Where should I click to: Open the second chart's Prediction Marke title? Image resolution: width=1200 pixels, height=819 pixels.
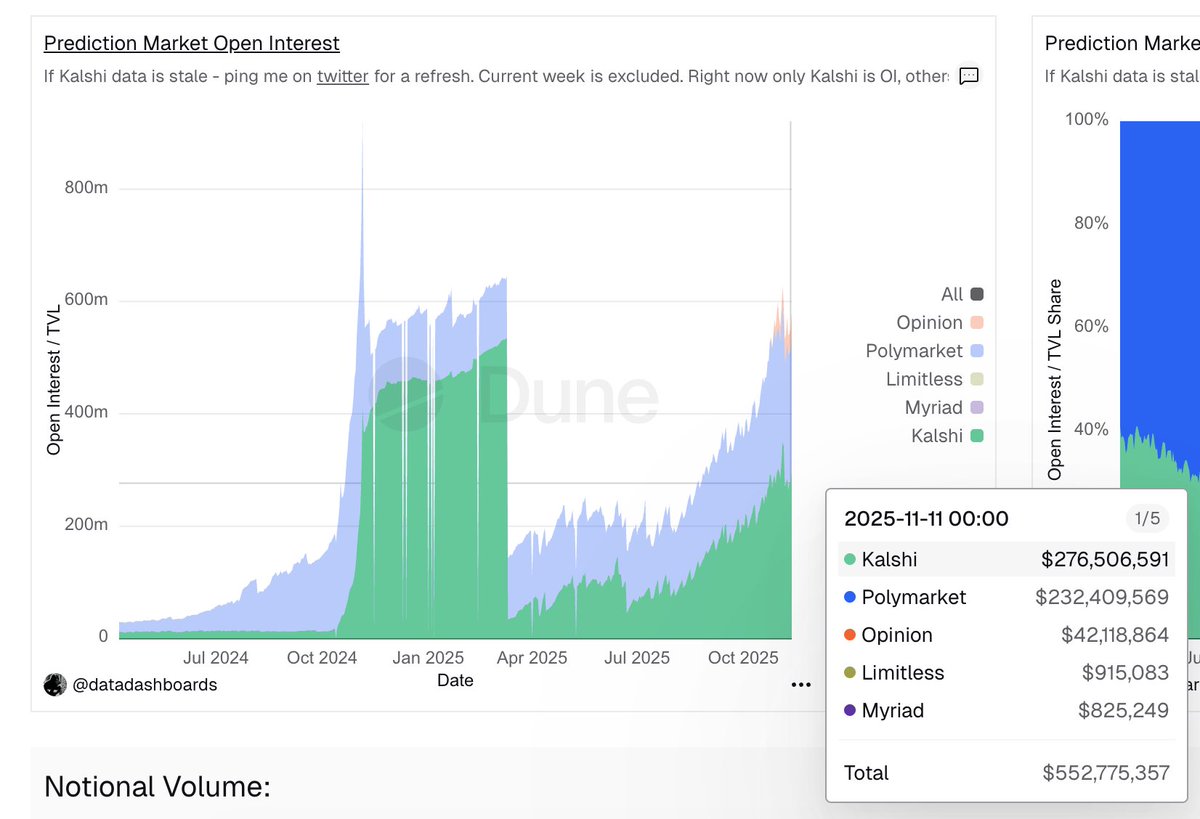(1122, 43)
